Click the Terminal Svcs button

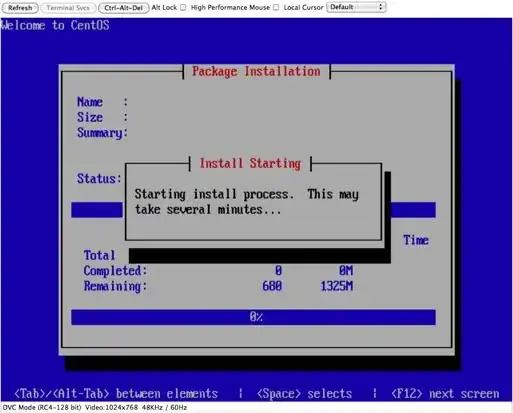click(68, 8)
